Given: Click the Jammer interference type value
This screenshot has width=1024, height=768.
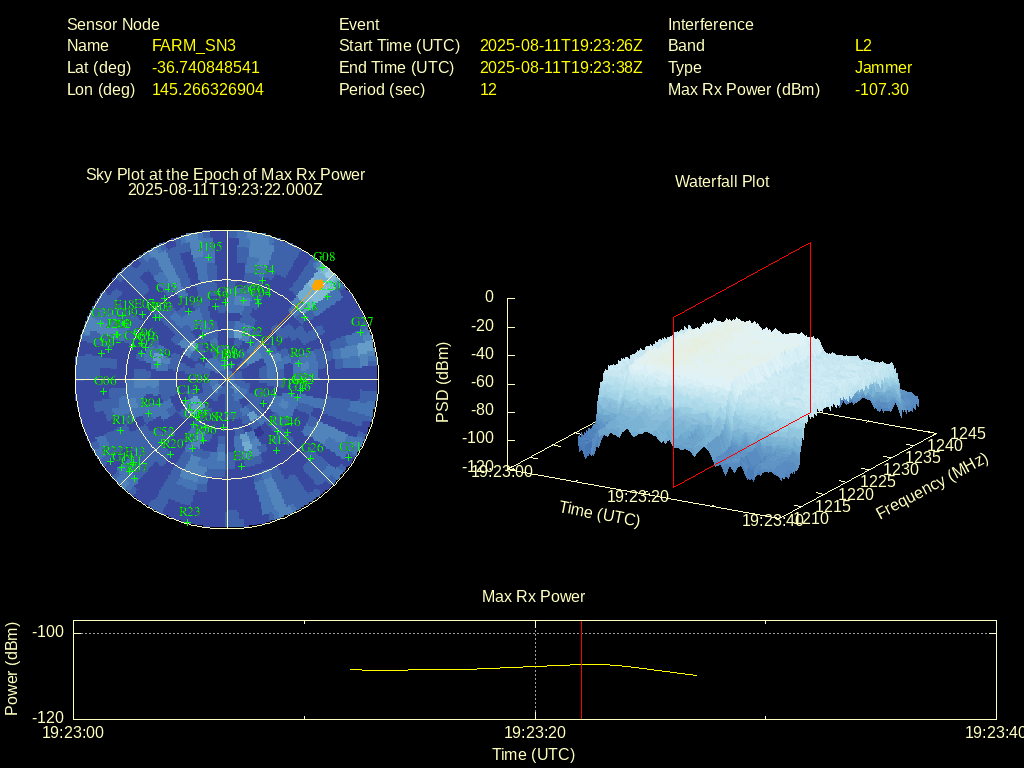Looking at the screenshot, I should click(883, 68).
